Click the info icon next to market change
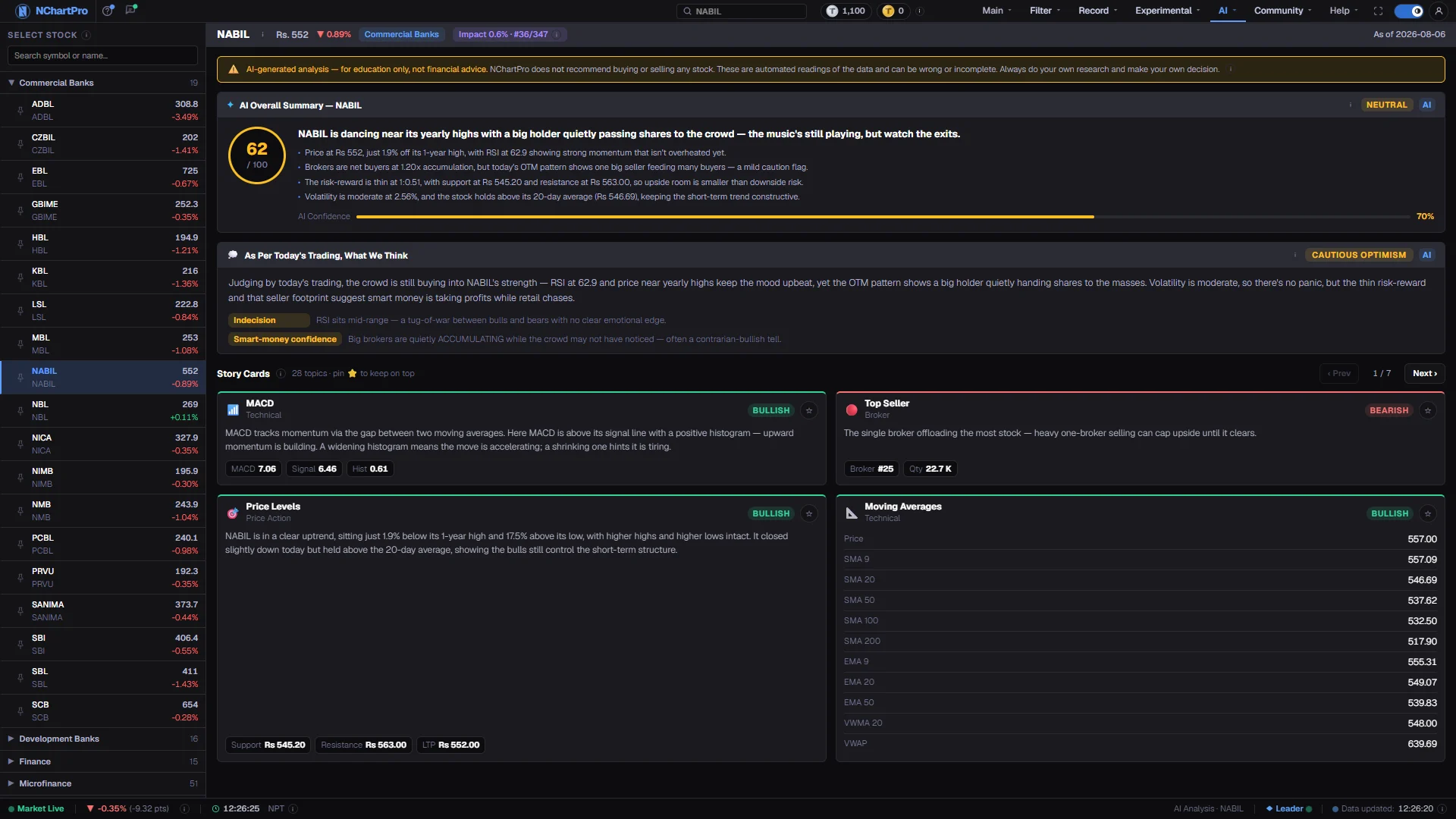The height and width of the screenshot is (819, 1456). [184, 808]
